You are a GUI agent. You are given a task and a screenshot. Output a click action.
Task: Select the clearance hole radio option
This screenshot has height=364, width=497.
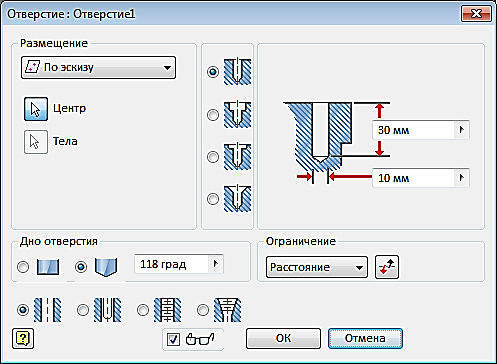pos(83,310)
